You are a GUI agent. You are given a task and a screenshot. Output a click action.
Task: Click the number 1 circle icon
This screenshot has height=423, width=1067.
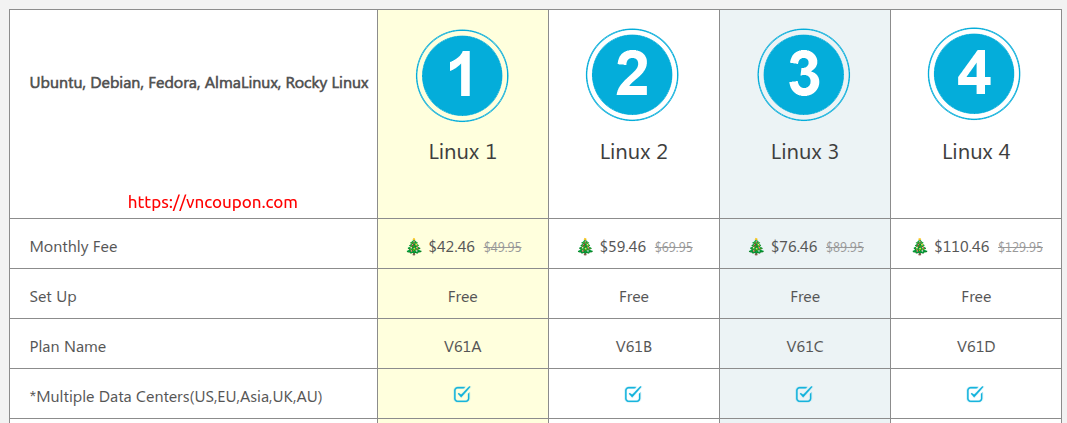462,75
